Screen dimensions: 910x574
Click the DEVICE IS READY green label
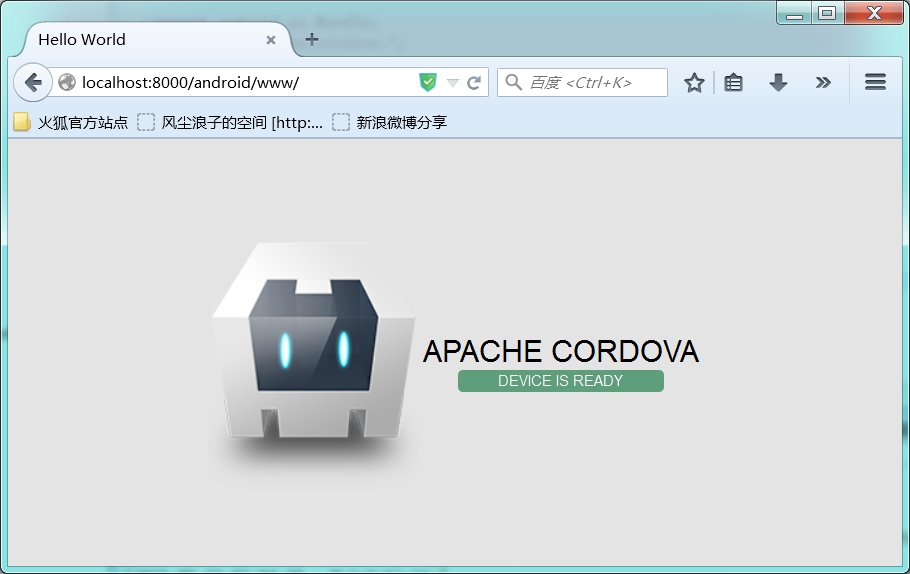tap(561, 381)
